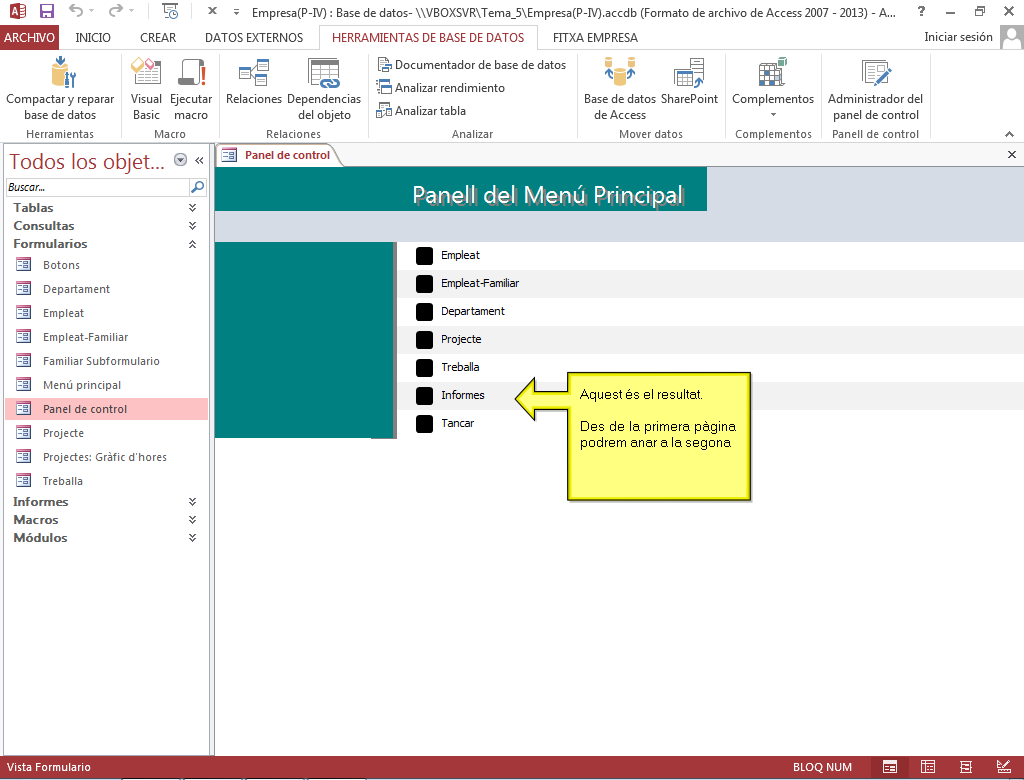This screenshot has width=1024, height=780.
Task: Click the Tancar switchboard button
Action: point(424,423)
